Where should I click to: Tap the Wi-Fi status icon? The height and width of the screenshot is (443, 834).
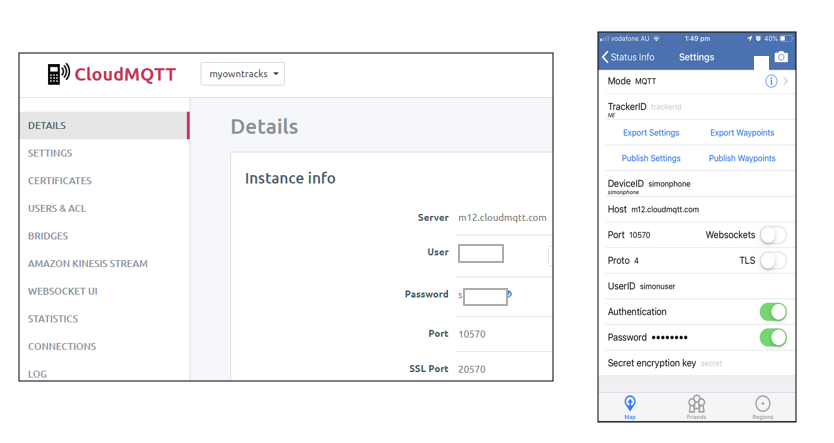pos(656,38)
